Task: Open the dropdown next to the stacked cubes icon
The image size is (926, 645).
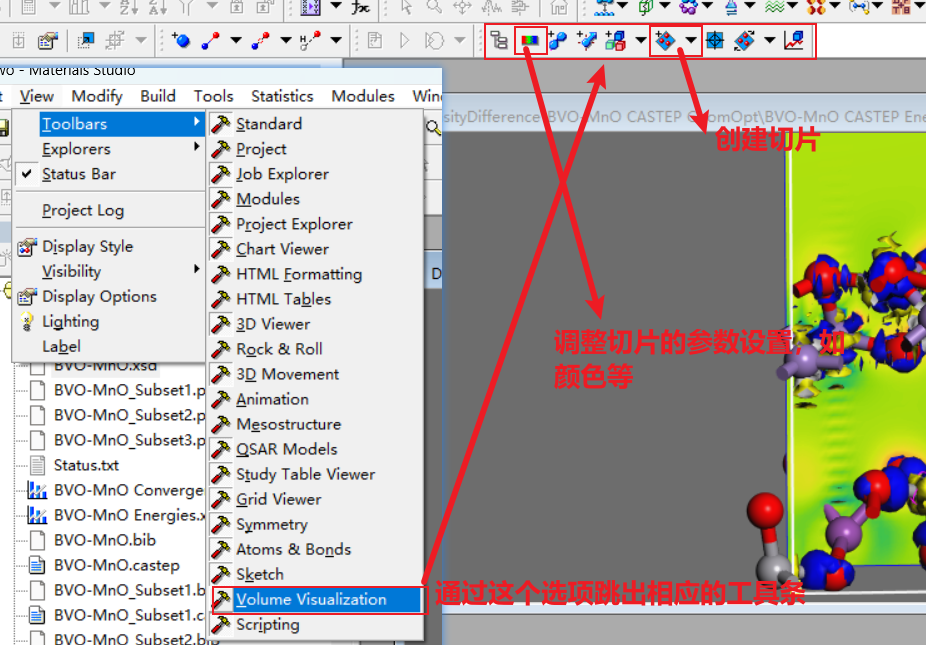Action: click(641, 40)
